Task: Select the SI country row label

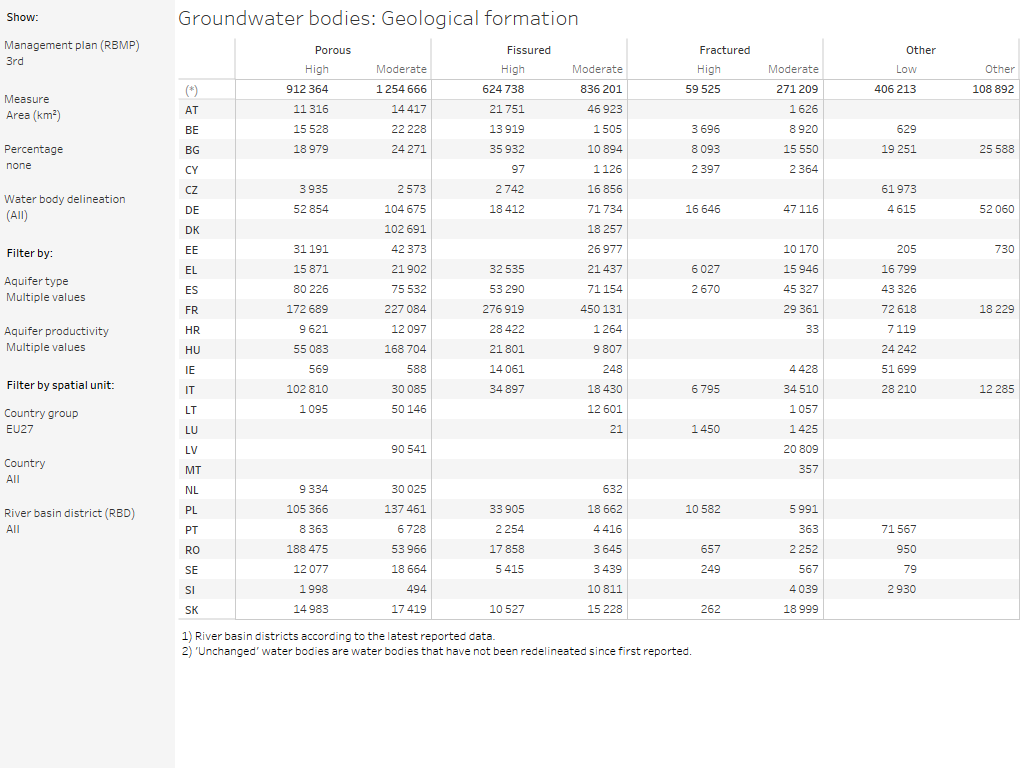Action: (x=189, y=590)
